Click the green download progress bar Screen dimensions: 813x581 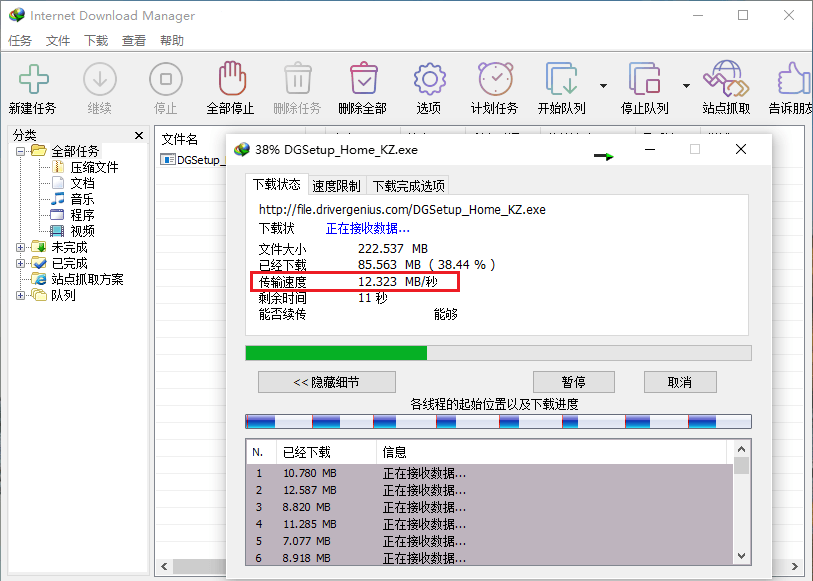pos(498,353)
